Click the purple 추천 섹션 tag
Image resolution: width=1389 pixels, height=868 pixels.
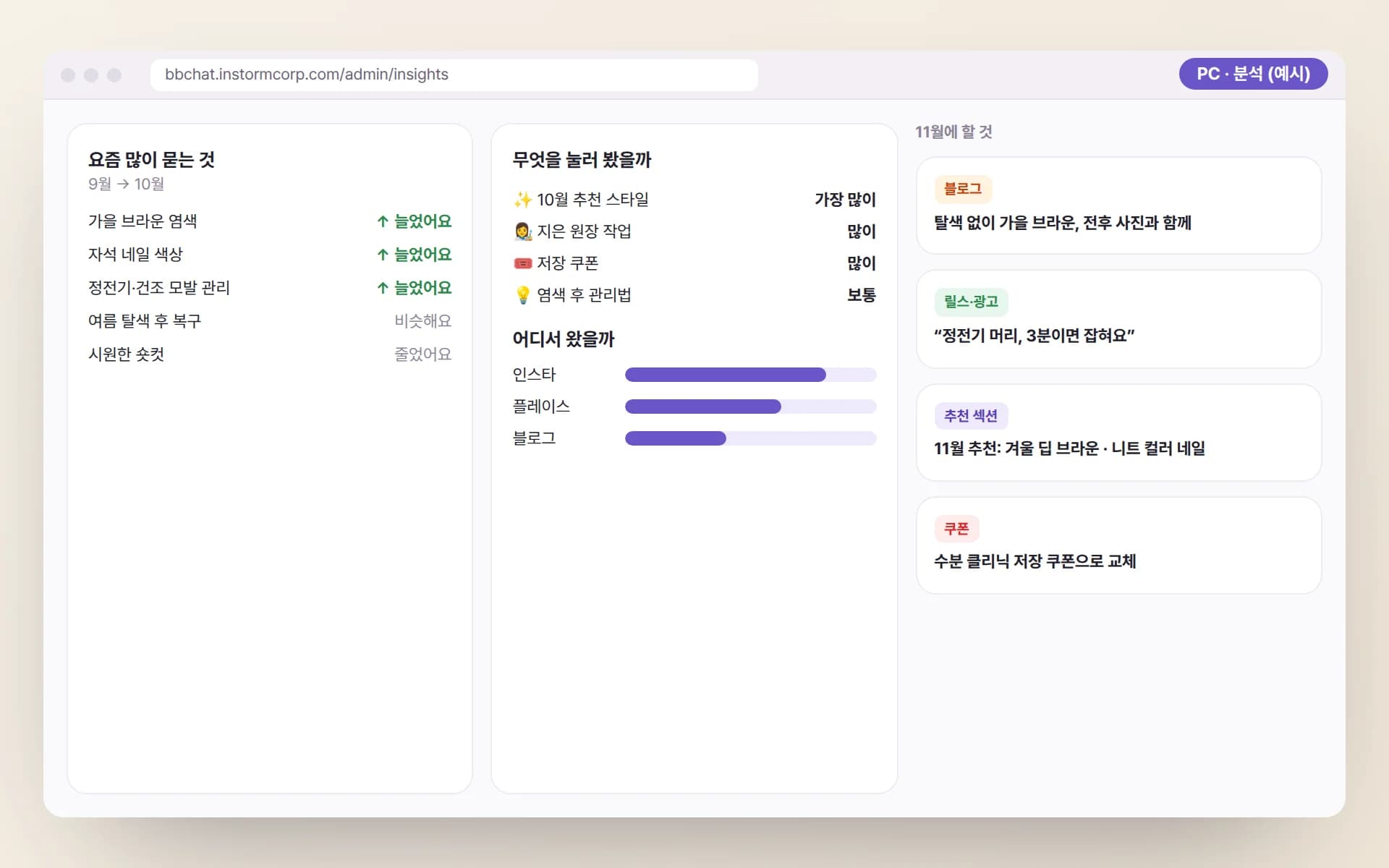click(971, 416)
